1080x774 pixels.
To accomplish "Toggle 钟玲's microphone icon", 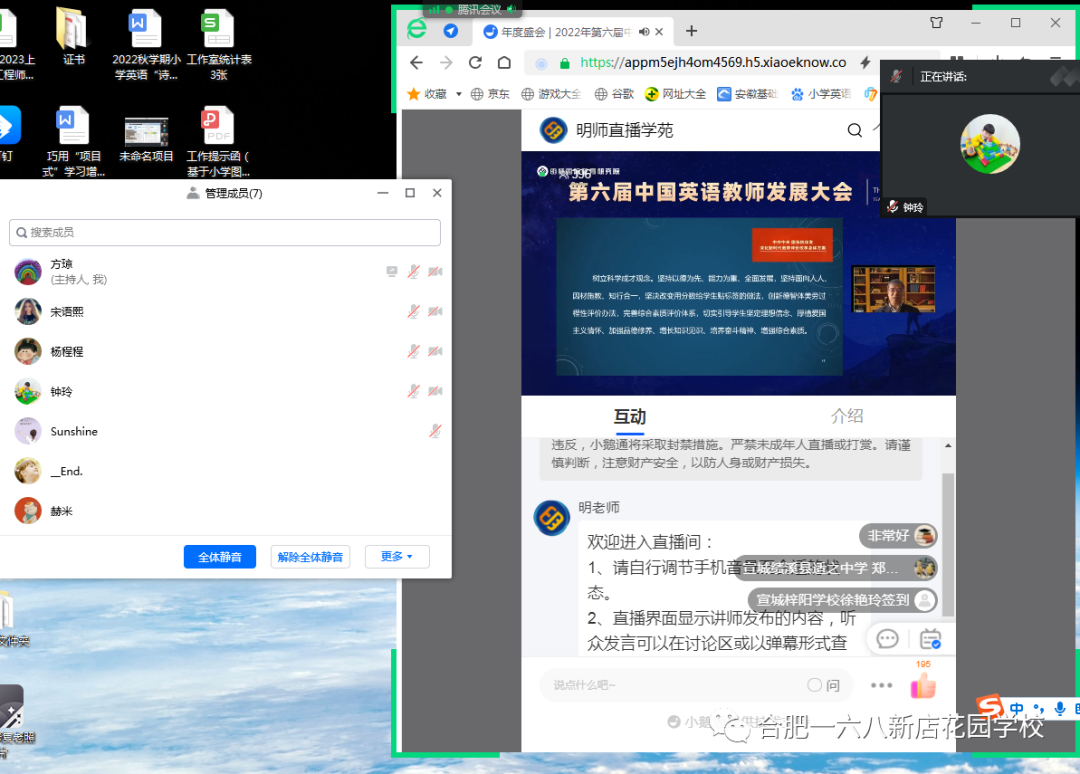I will (413, 392).
